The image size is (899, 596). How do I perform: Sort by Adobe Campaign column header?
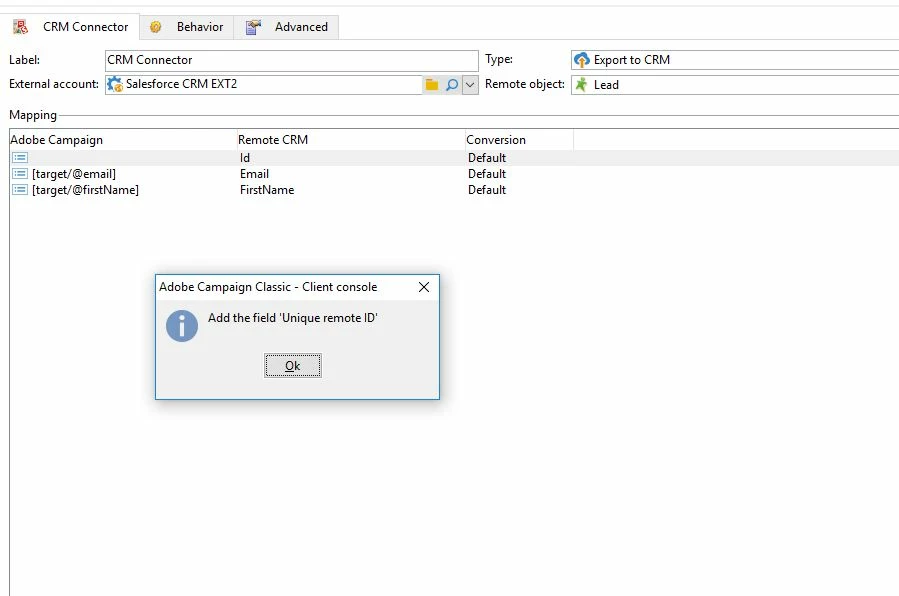click(x=123, y=140)
